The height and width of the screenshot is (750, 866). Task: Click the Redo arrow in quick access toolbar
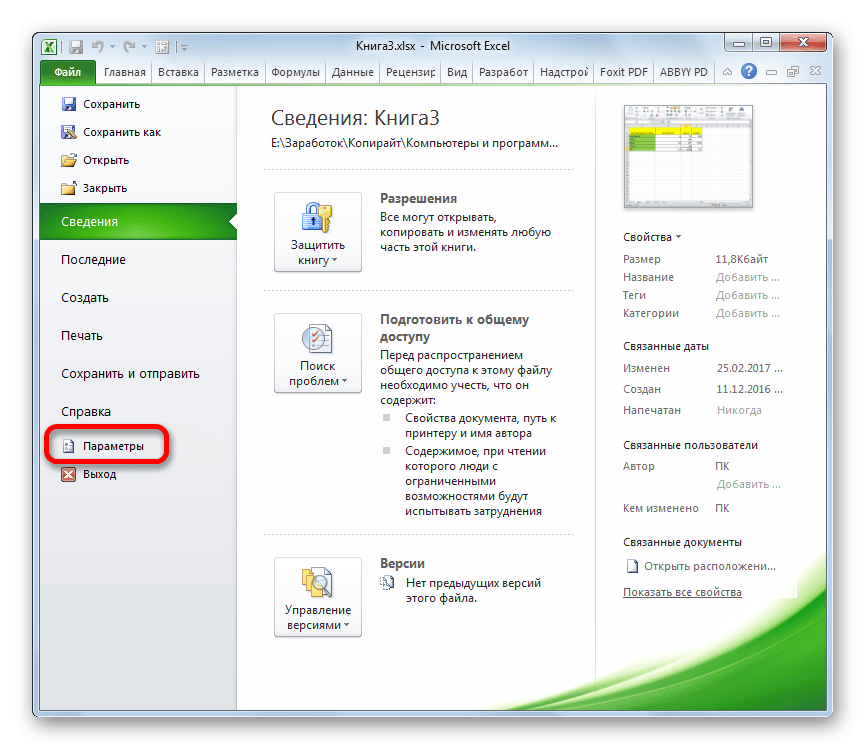[129, 47]
